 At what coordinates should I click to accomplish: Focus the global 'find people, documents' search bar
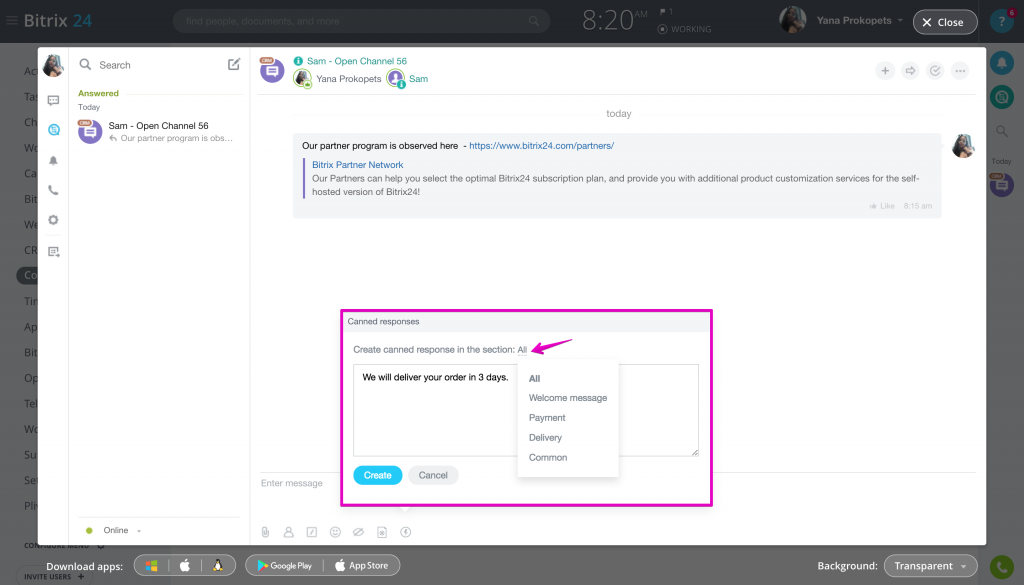point(361,21)
